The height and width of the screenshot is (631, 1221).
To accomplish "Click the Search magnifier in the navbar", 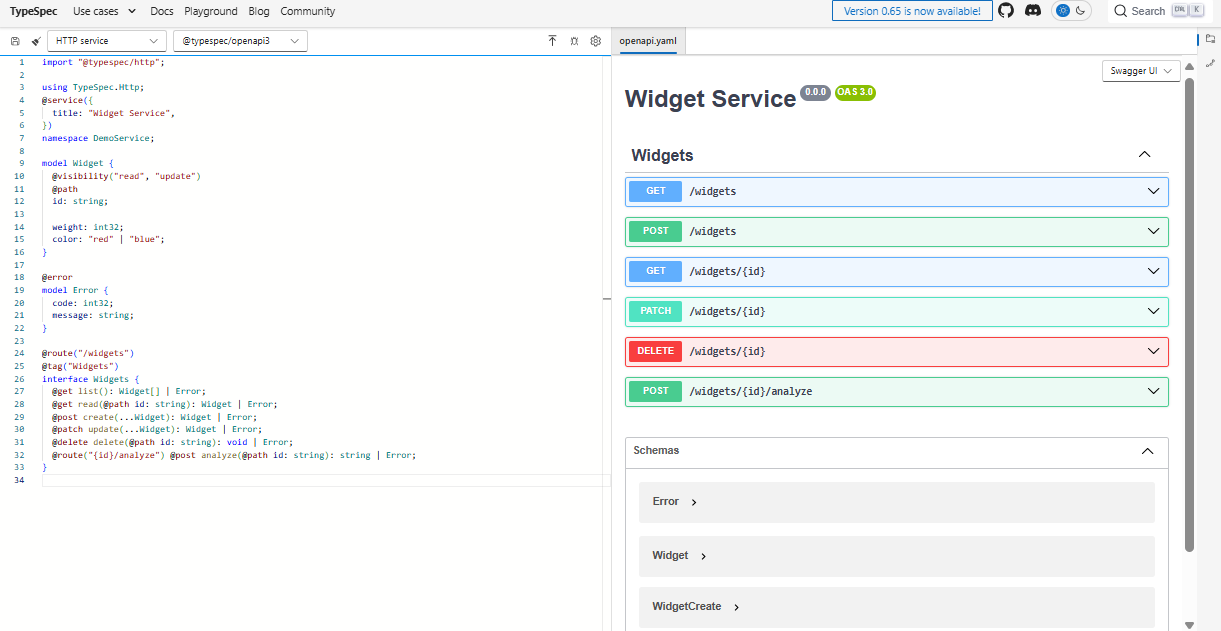I will [x=1120, y=11].
